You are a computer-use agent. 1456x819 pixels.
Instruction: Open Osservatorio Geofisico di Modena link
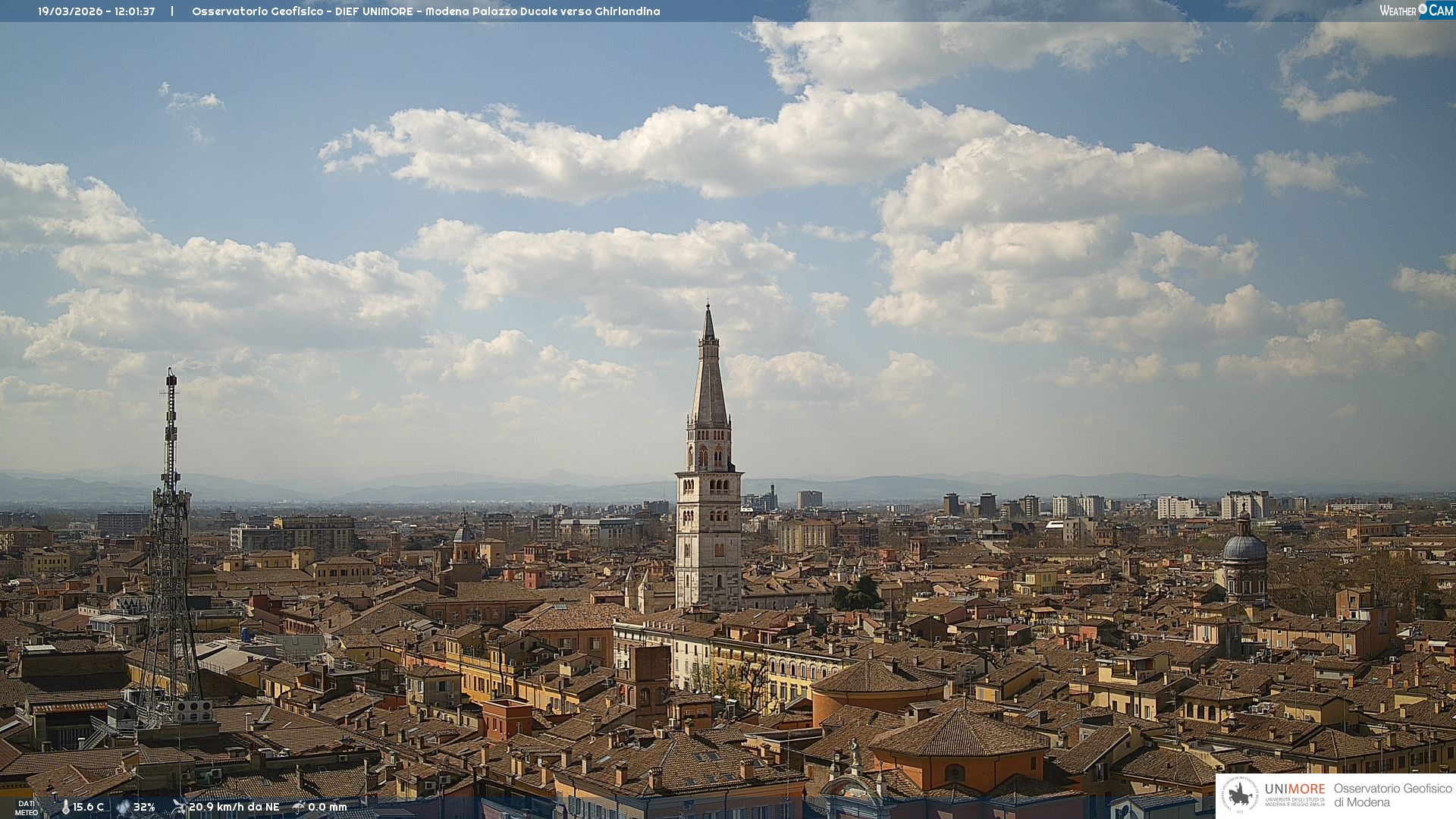point(1392,795)
